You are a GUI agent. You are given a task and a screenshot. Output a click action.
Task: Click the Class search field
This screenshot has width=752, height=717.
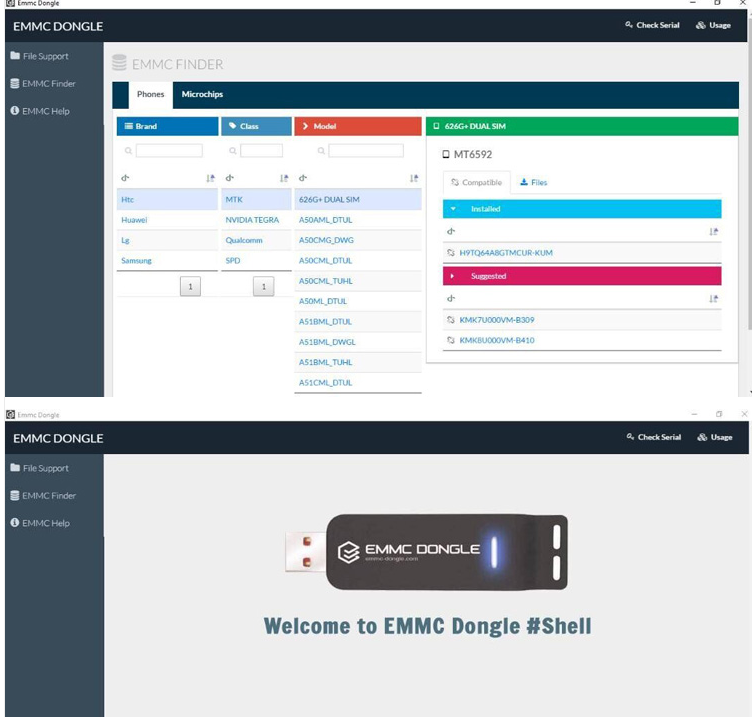(x=261, y=151)
